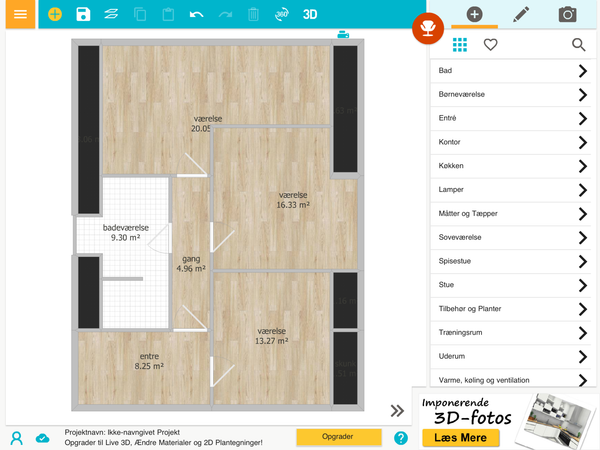Expand the Bad category
Viewport: 600px width, 450px height.
pyautogui.click(x=510, y=71)
